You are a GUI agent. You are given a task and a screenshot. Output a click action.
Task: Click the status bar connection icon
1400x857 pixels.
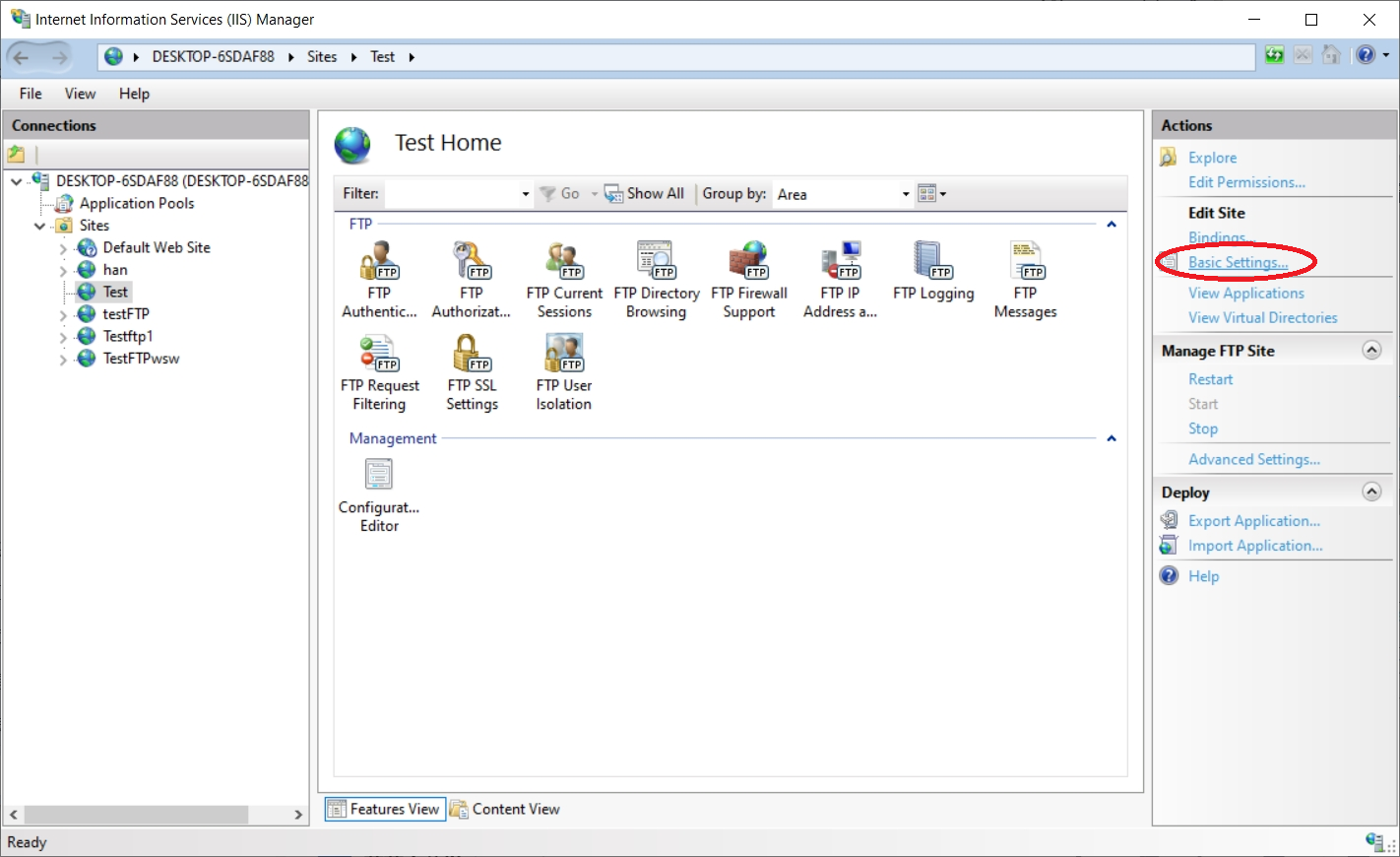click(x=1374, y=840)
